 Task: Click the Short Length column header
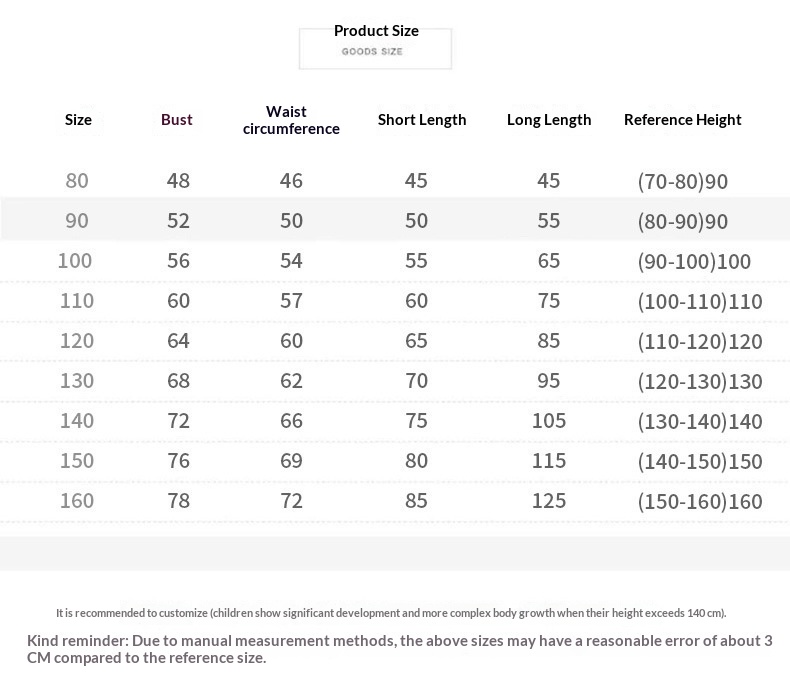pyautogui.click(x=422, y=120)
